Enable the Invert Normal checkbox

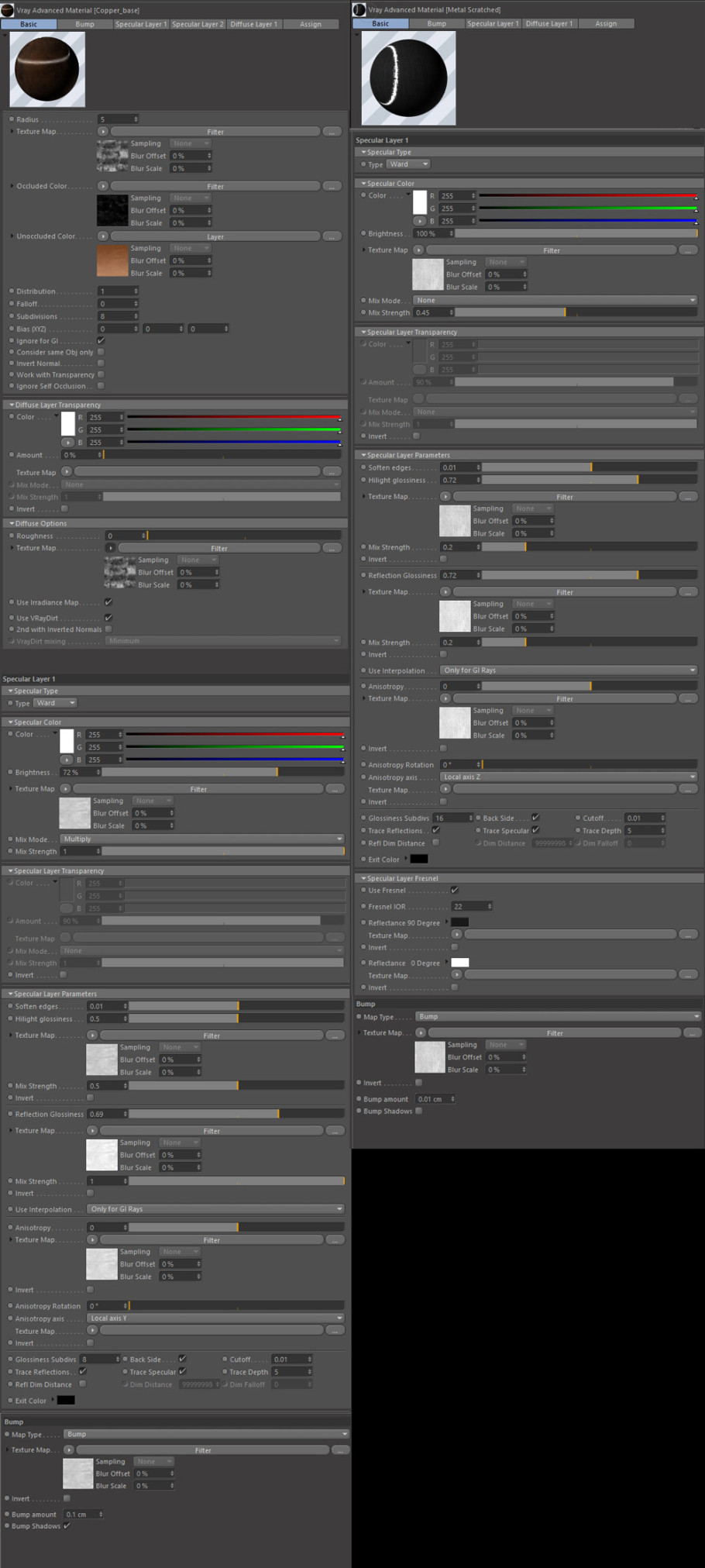[x=101, y=363]
